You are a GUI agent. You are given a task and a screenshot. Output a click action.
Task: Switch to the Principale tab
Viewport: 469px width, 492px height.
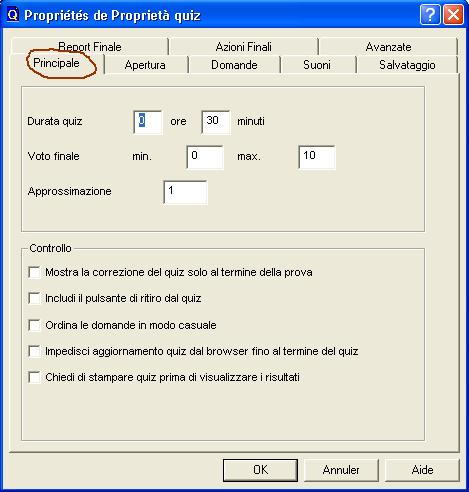56,63
